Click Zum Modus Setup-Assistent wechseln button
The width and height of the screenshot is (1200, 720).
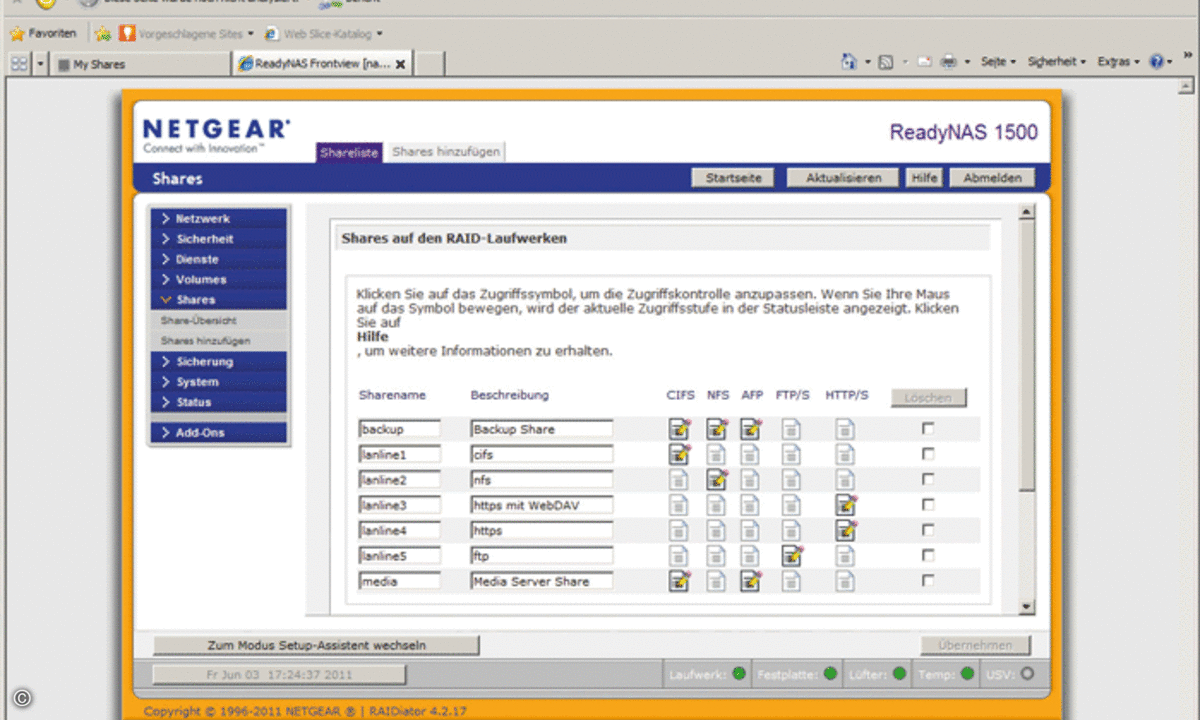[x=316, y=646]
